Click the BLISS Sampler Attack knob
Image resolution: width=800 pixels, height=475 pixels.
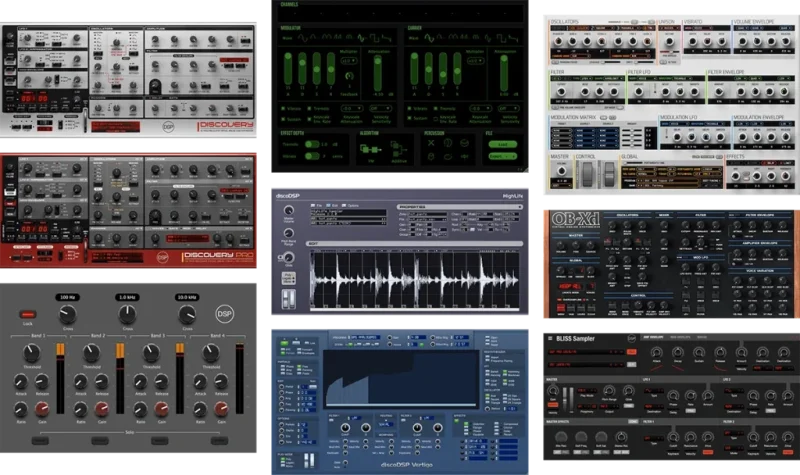(657, 352)
